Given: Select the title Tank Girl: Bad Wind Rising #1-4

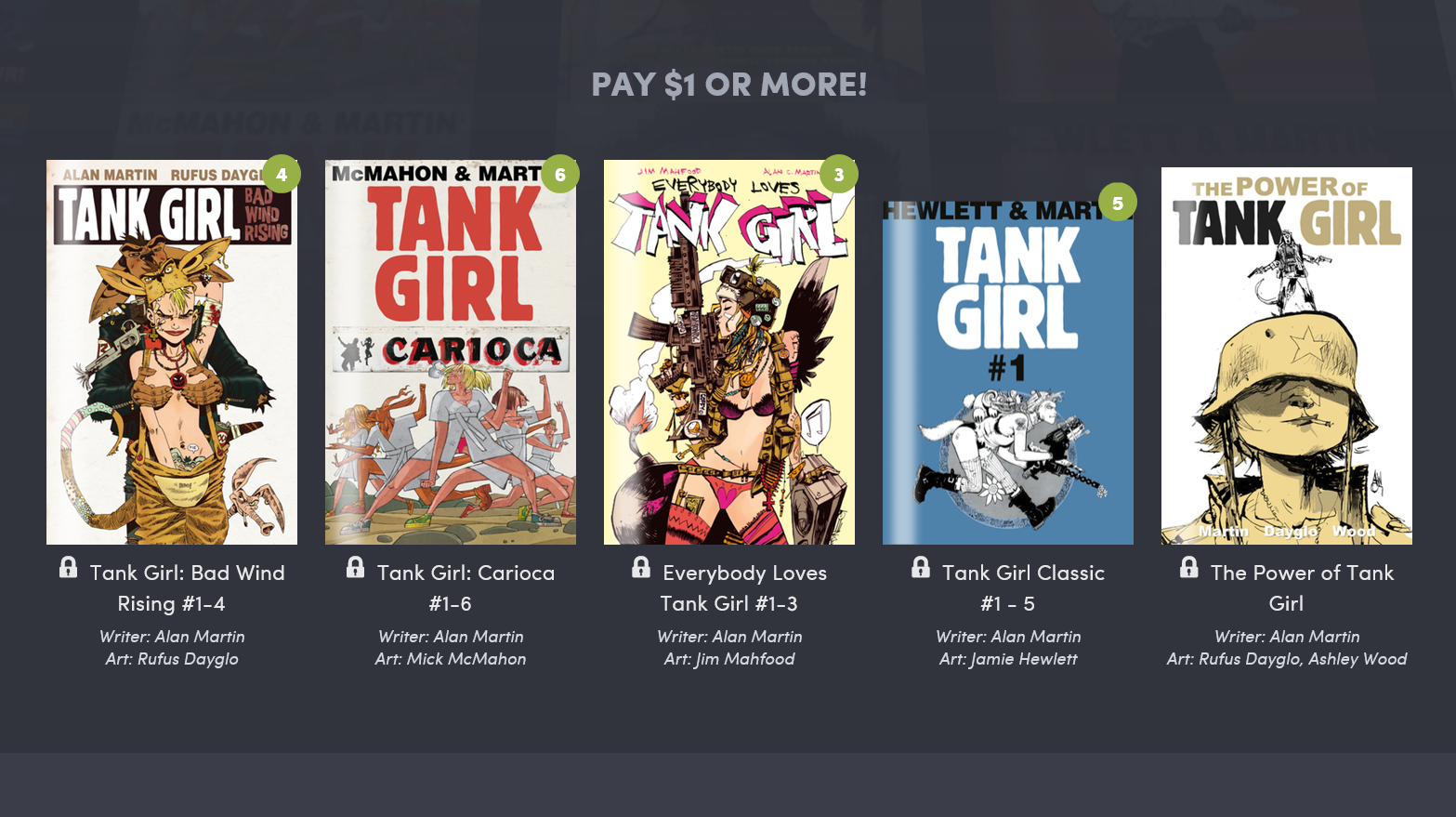Looking at the screenshot, I should 186,588.
